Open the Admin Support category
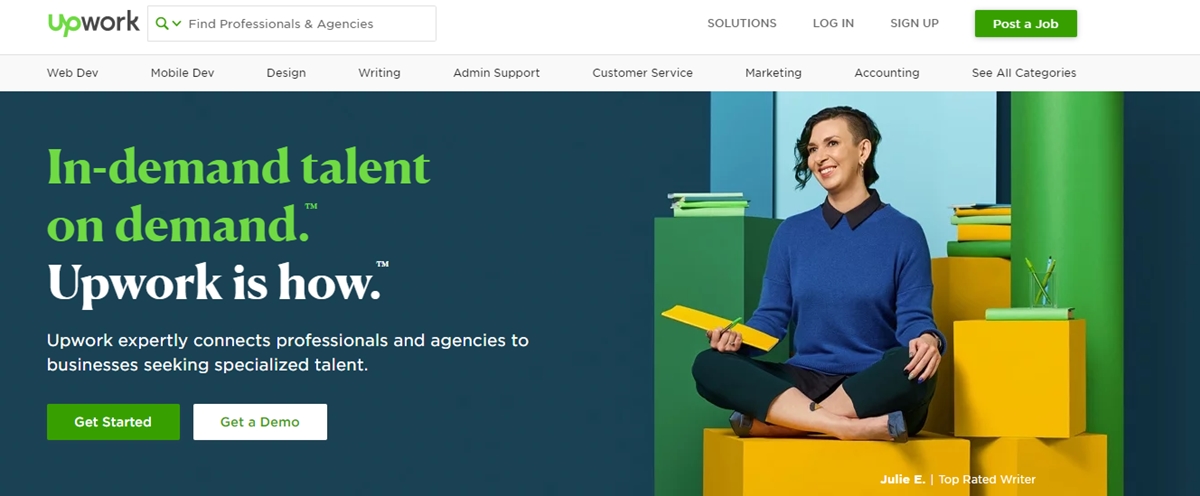Screen dimensions: 1200x496 pyautogui.click(x=496, y=73)
